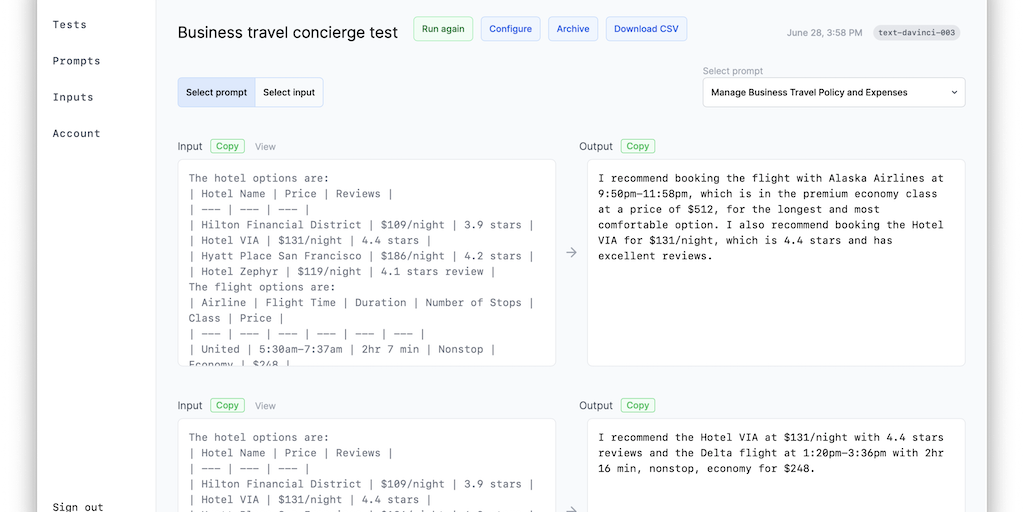Copy the first input text
This screenshot has width=1024, height=512.
coord(227,146)
